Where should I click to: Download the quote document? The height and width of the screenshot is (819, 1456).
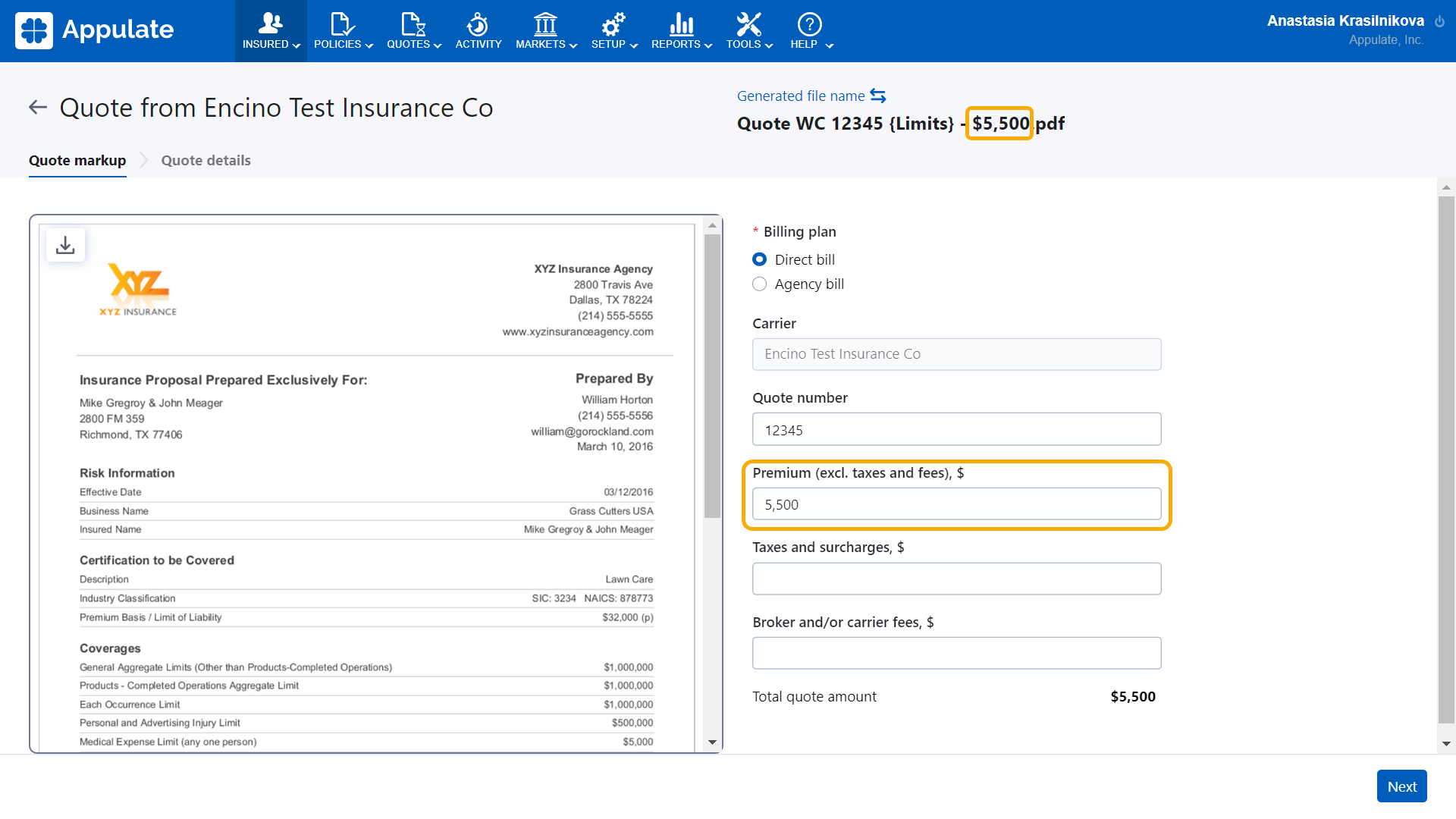pyautogui.click(x=65, y=245)
